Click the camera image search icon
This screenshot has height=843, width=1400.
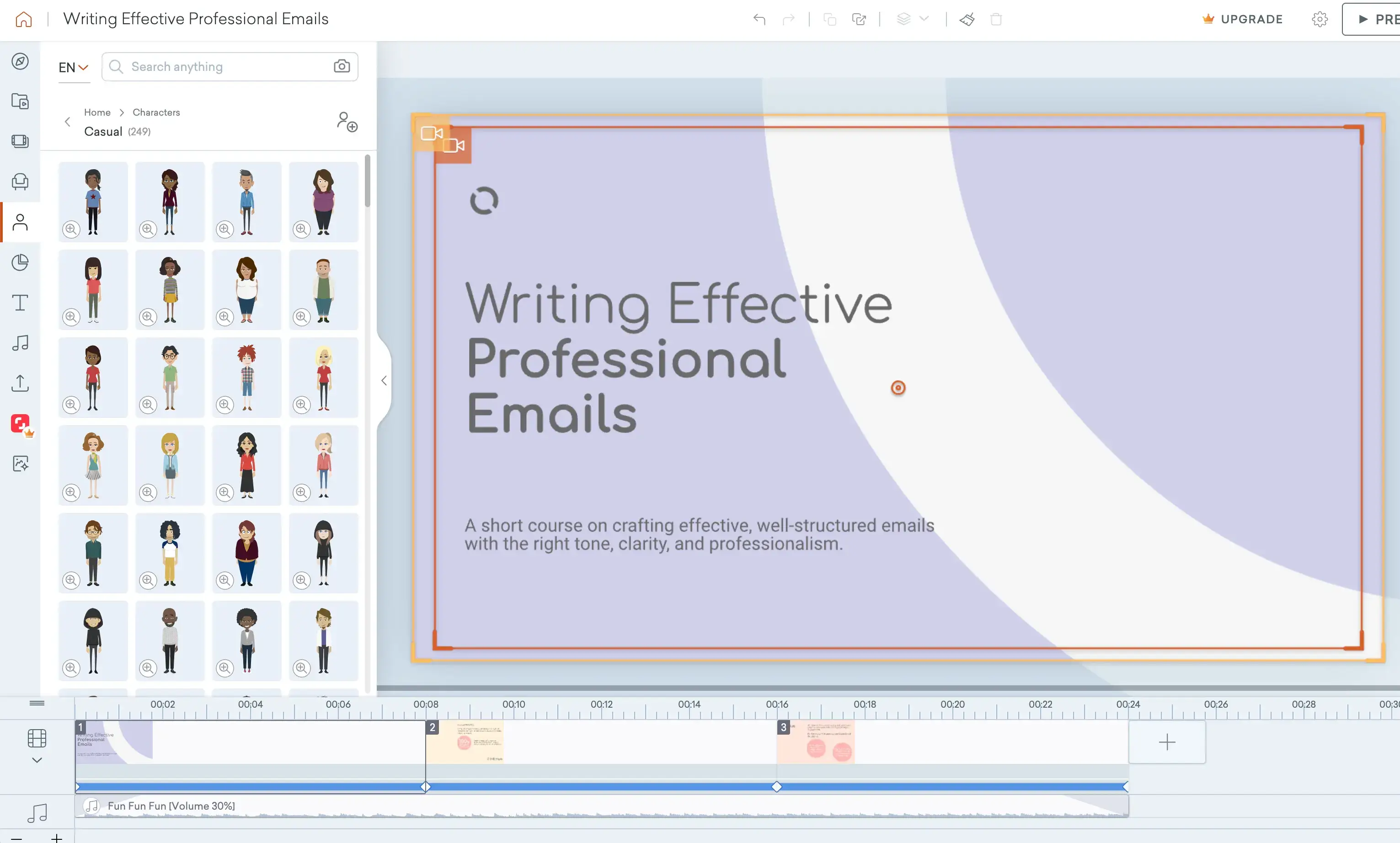point(342,66)
